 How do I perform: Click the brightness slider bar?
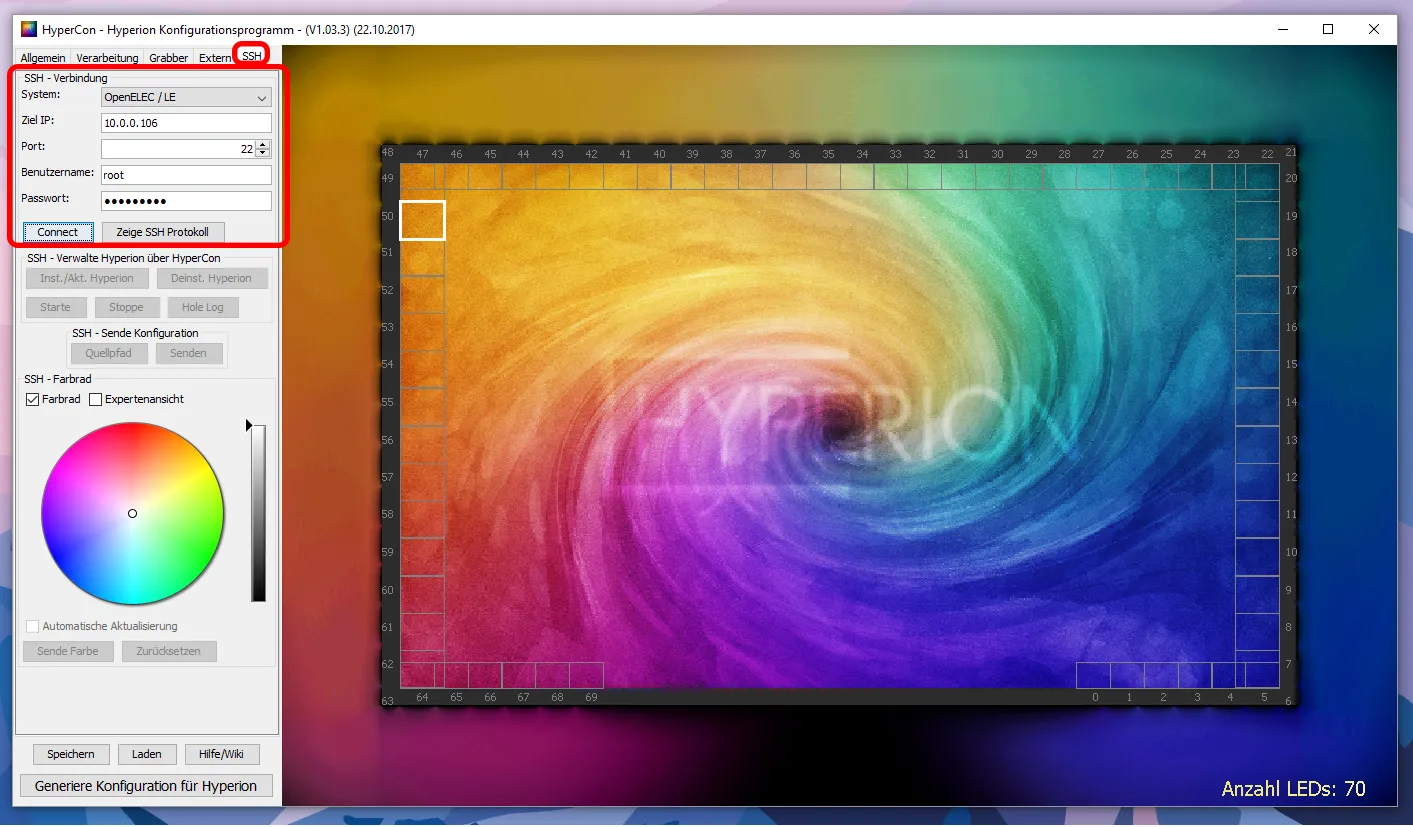tap(258, 513)
